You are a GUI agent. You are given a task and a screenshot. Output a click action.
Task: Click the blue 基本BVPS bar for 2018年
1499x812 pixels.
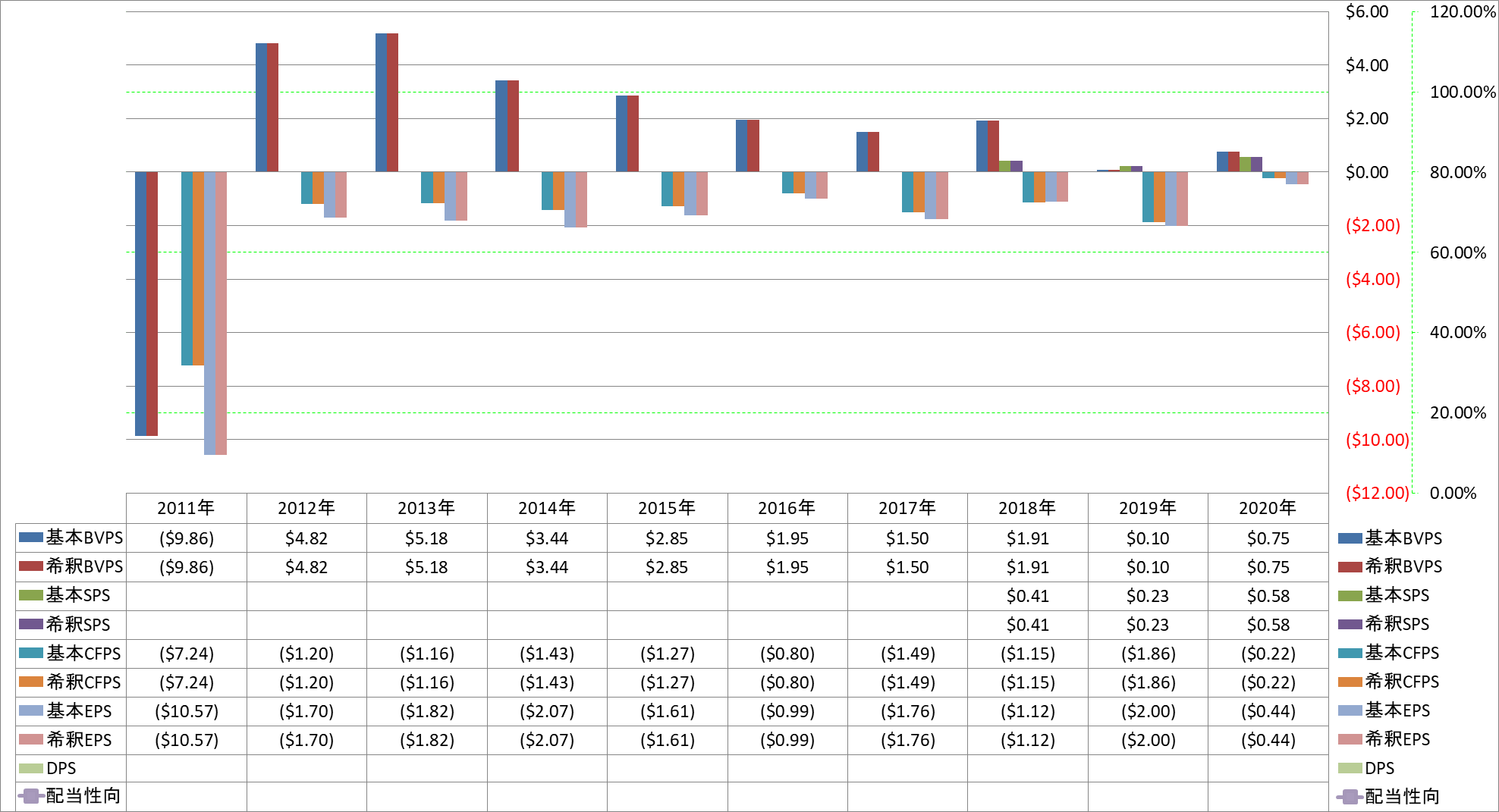pos(982,146)
